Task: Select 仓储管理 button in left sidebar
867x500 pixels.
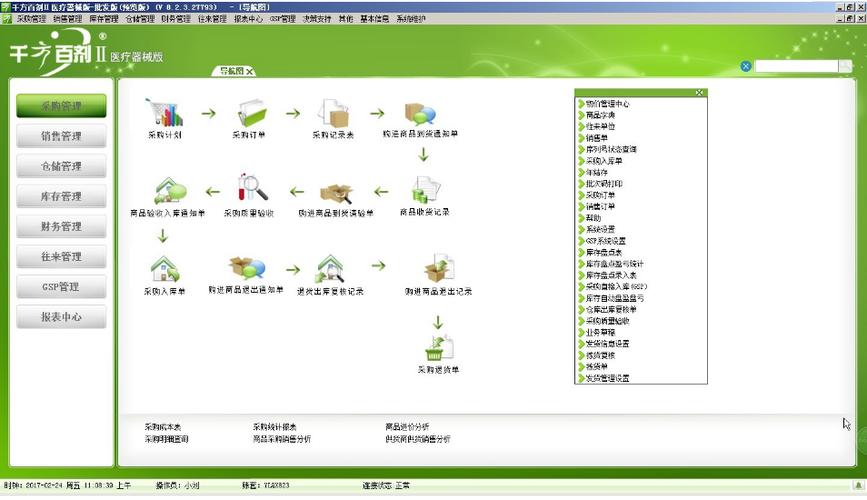Action: pyautogui.click(x=61, y=166)
